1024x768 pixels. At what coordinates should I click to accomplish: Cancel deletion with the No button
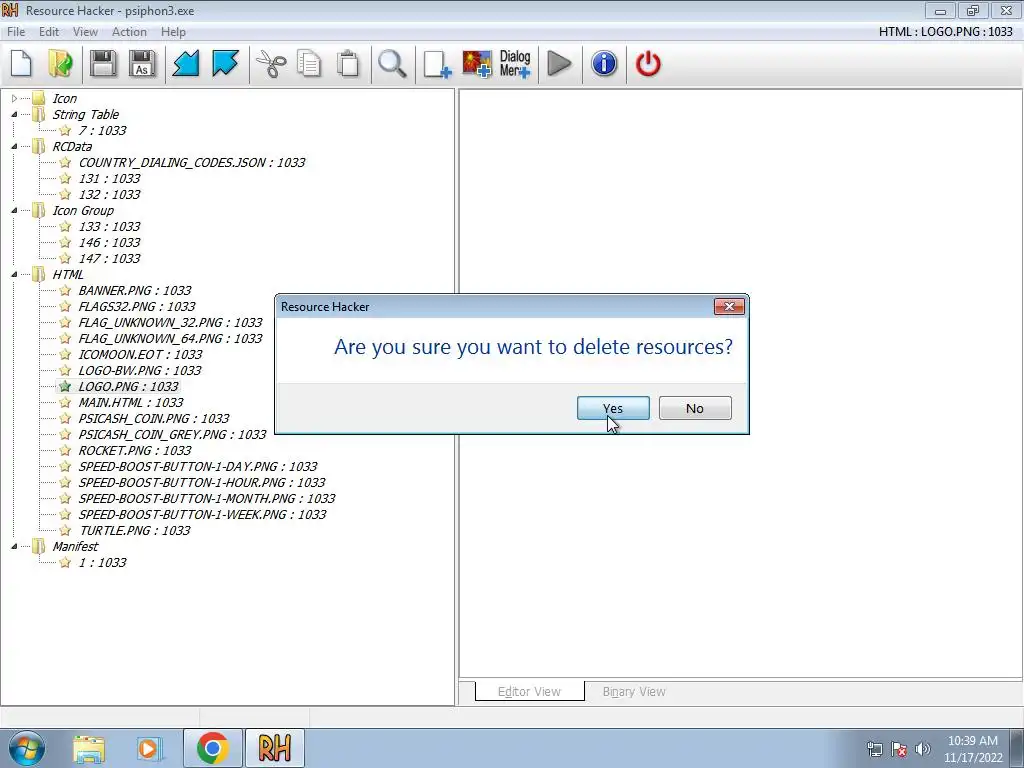(695, 408)
